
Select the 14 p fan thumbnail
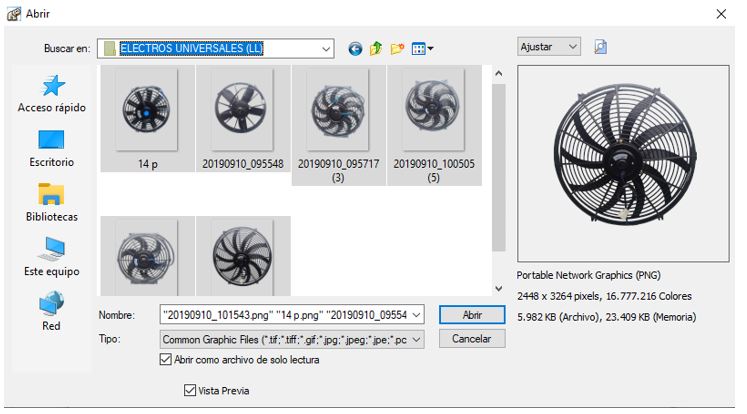147,119
